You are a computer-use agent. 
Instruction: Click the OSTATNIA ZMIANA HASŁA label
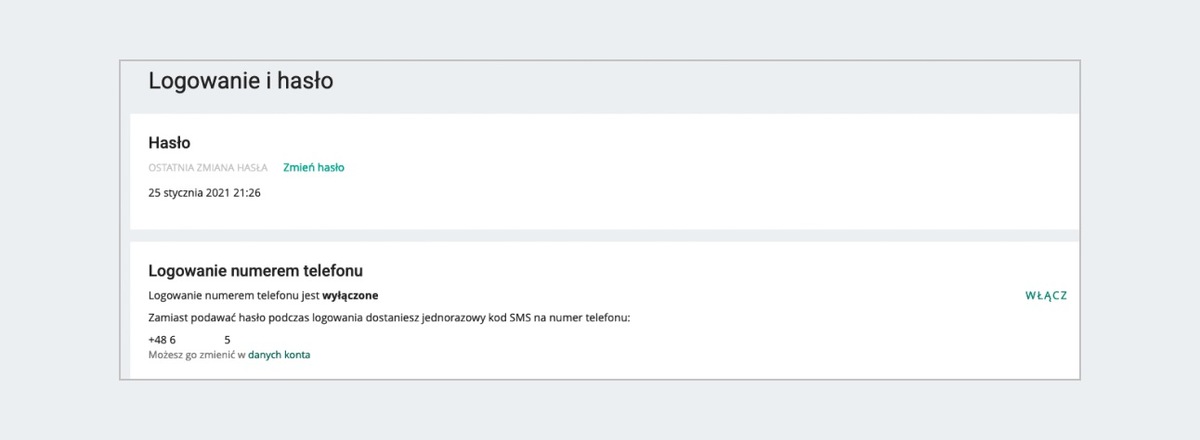(x=207, y=168)
